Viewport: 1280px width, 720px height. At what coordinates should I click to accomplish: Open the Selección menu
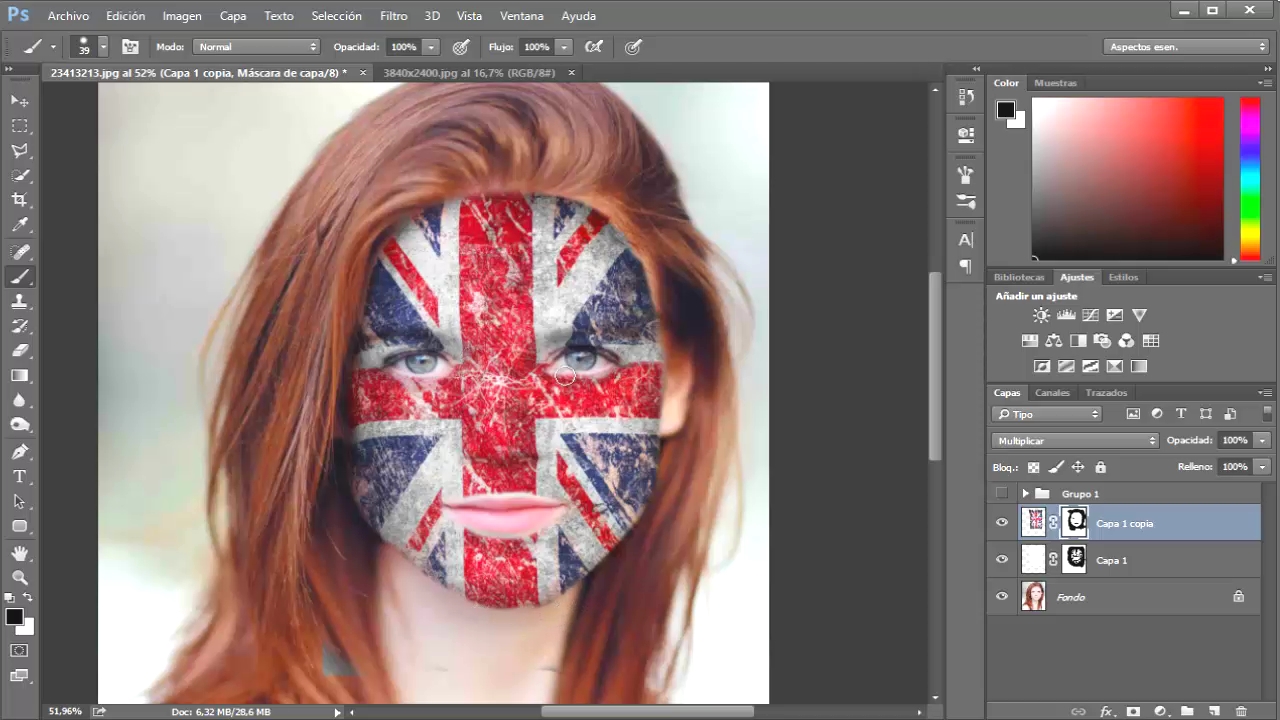pyautogui.click(x=337, y=16)
